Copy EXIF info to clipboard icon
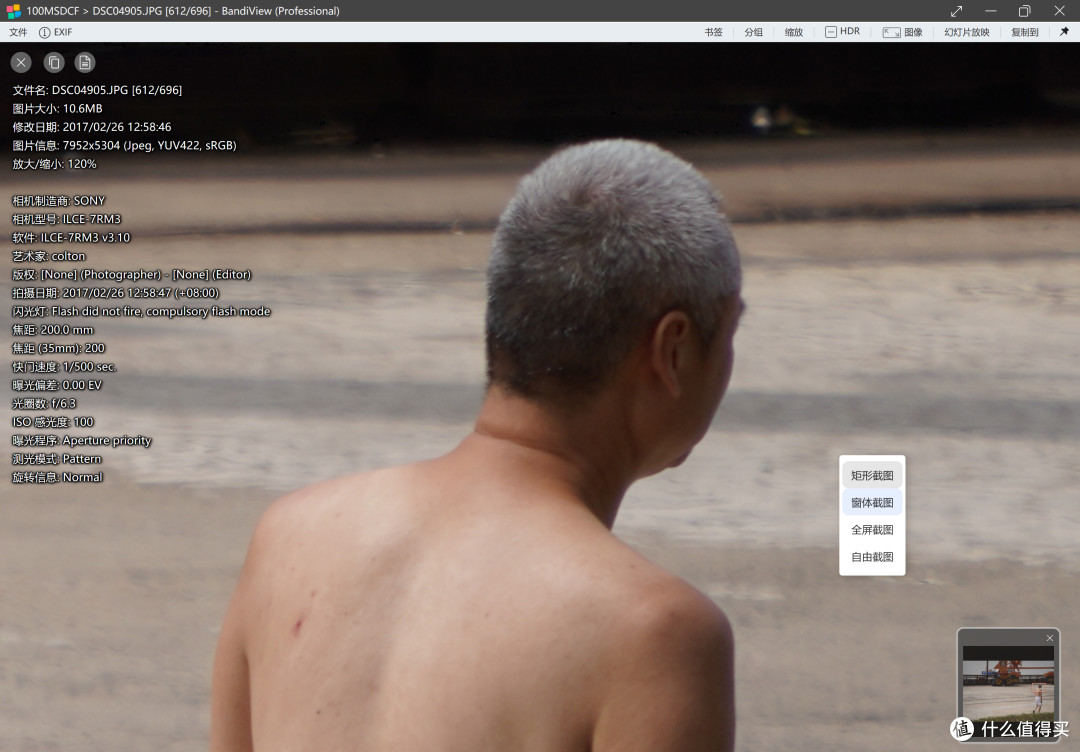The width and height of the screenshot is (1080, 752). (x=54, y=63)
